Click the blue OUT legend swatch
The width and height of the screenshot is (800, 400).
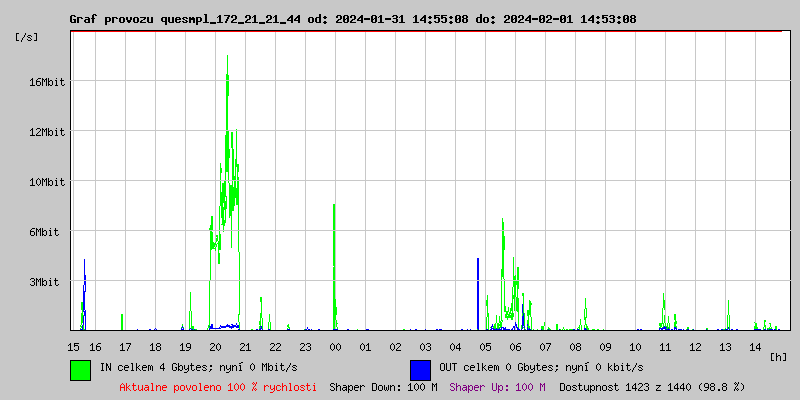[420, 369]
